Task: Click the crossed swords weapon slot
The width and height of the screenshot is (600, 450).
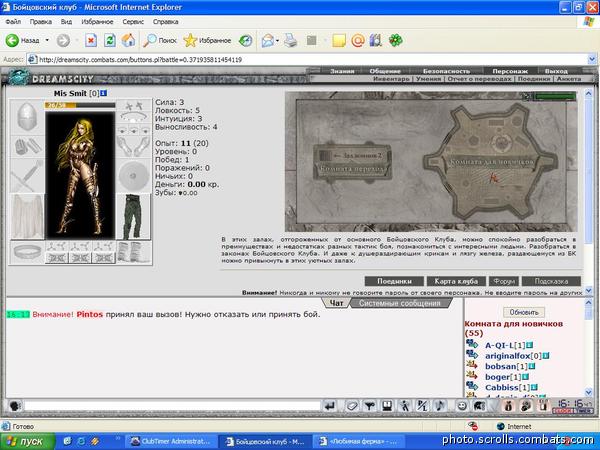Action: coord(27,175)
